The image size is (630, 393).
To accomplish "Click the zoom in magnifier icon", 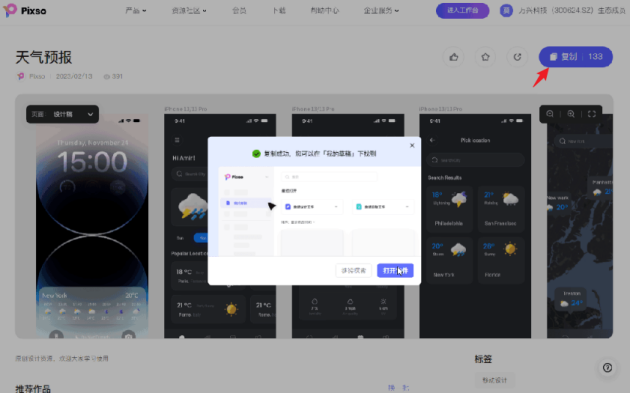I will (571, 114).
